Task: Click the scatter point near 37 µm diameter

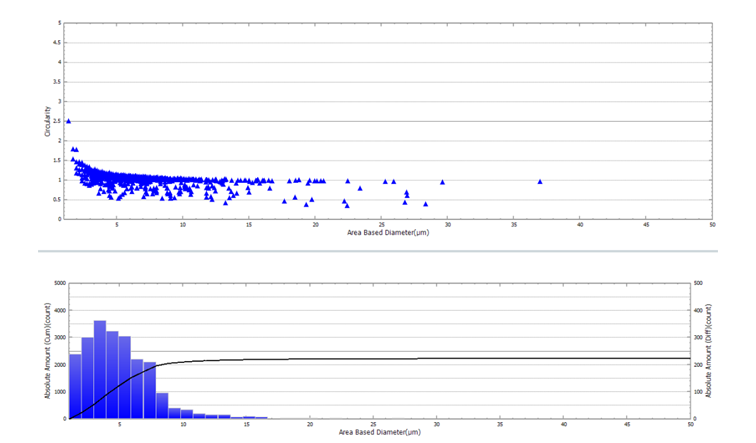Action: pyautogui.click(x=540, y=182)
